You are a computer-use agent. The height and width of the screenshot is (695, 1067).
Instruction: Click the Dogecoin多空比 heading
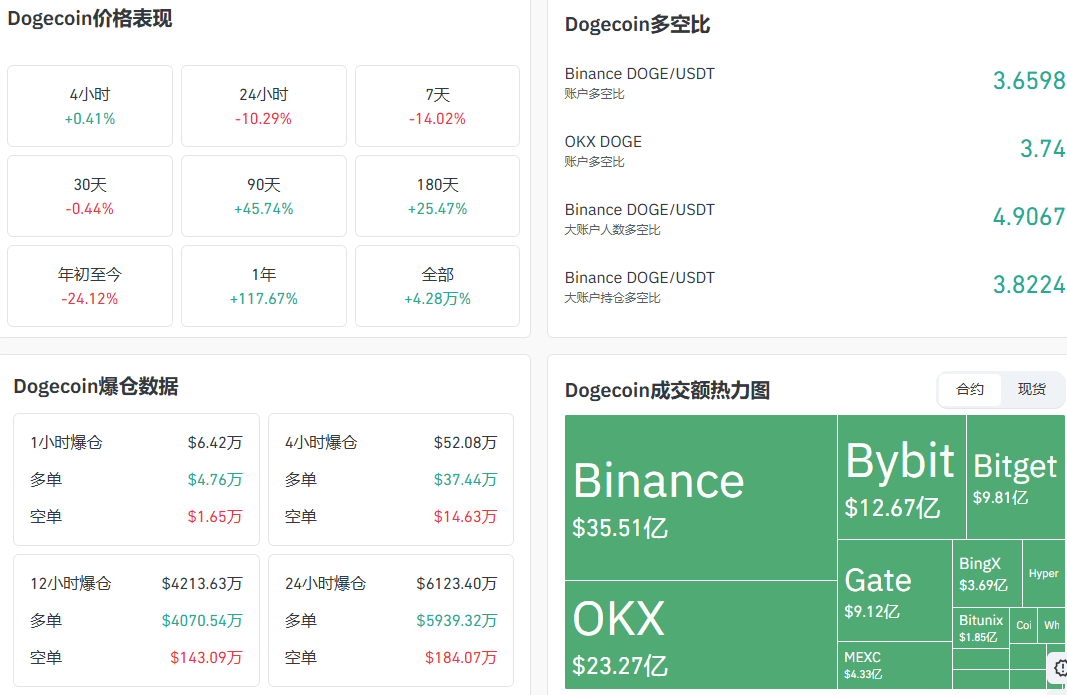pyautogui.click(x=638, y=25)
